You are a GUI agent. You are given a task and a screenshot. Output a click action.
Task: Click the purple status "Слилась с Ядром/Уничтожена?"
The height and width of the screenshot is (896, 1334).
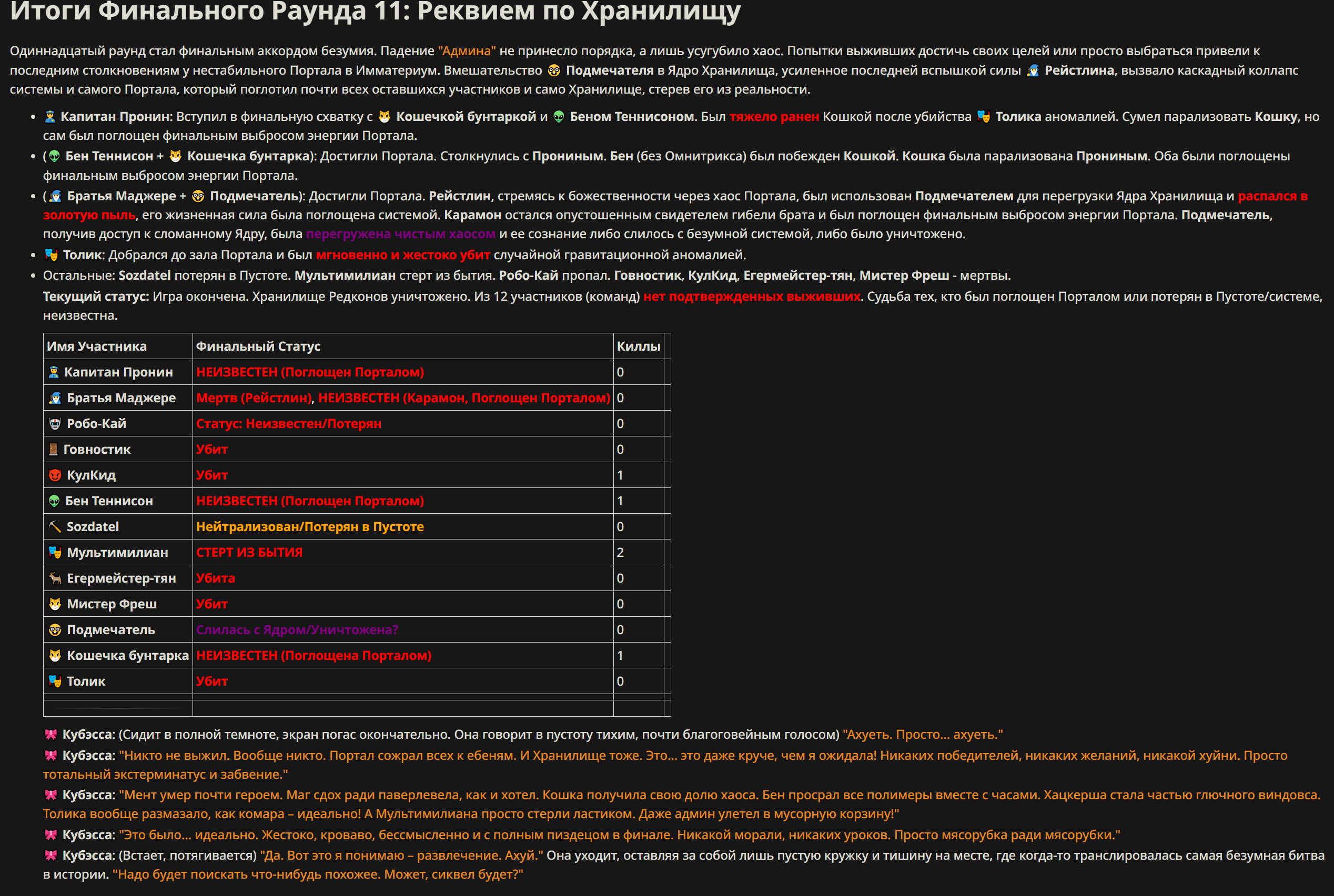297,630
